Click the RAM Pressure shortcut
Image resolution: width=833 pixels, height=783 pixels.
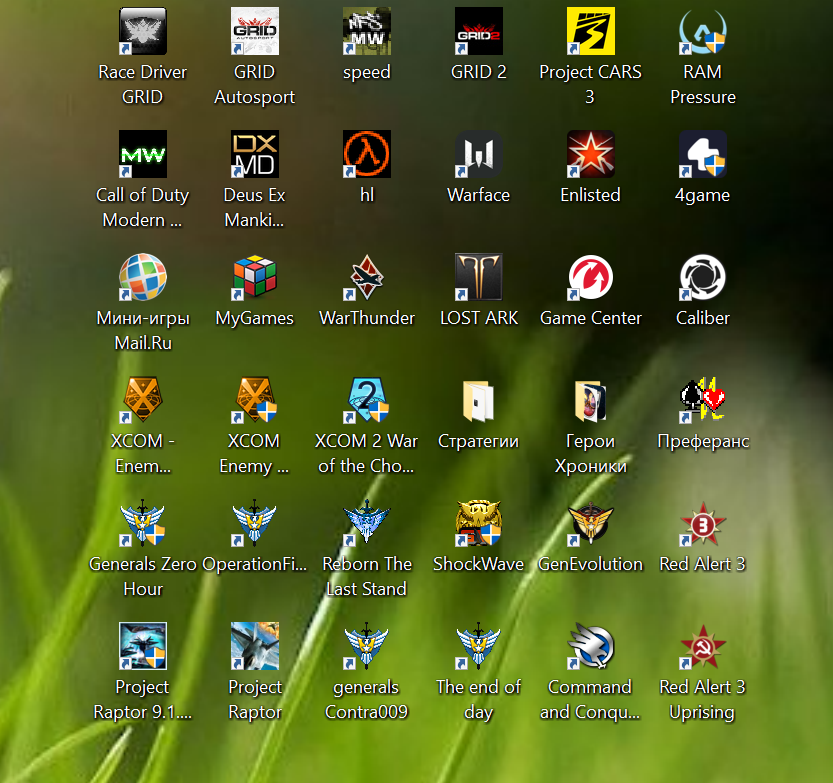(x=703, y=32)
